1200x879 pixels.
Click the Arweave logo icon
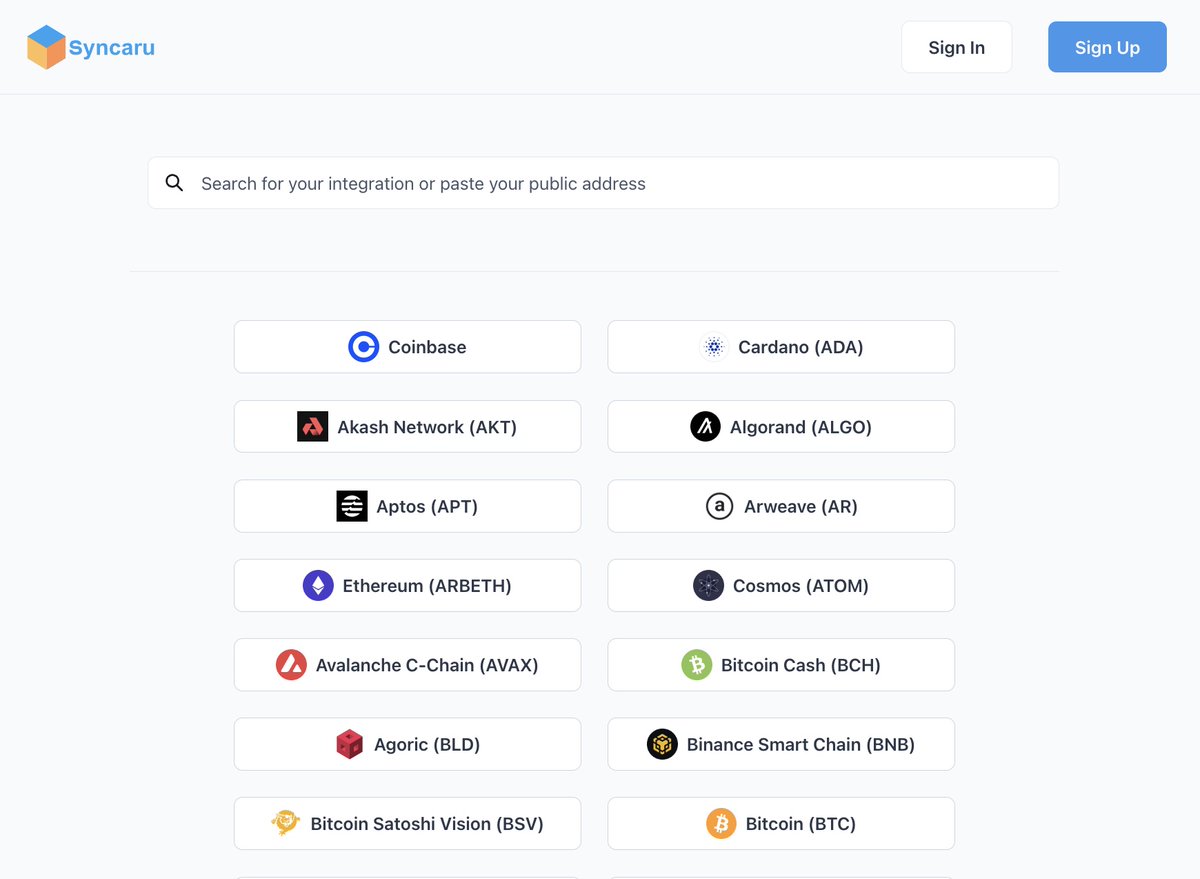(x=719, y=506)
